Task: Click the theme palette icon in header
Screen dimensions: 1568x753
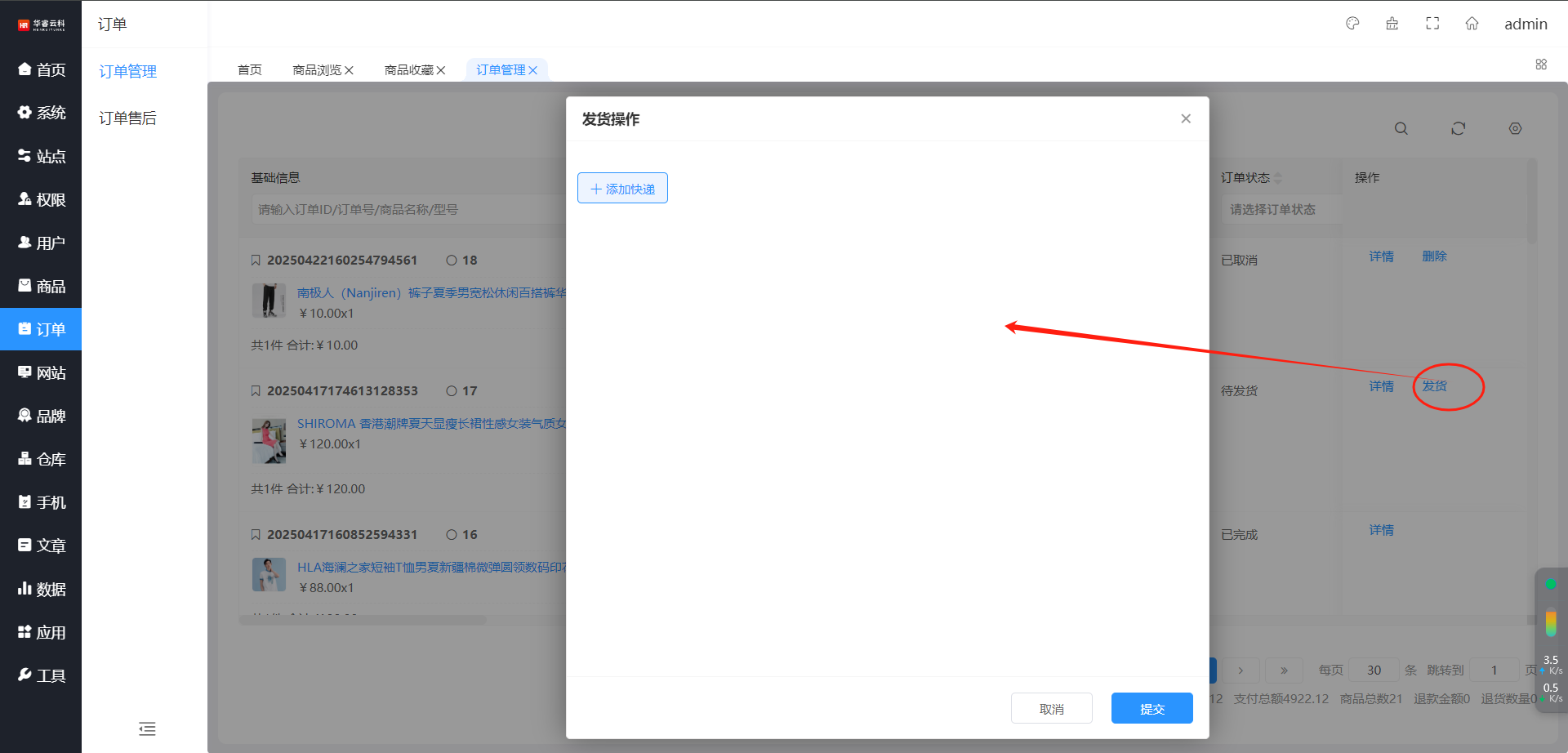Action: [1352, 24]
